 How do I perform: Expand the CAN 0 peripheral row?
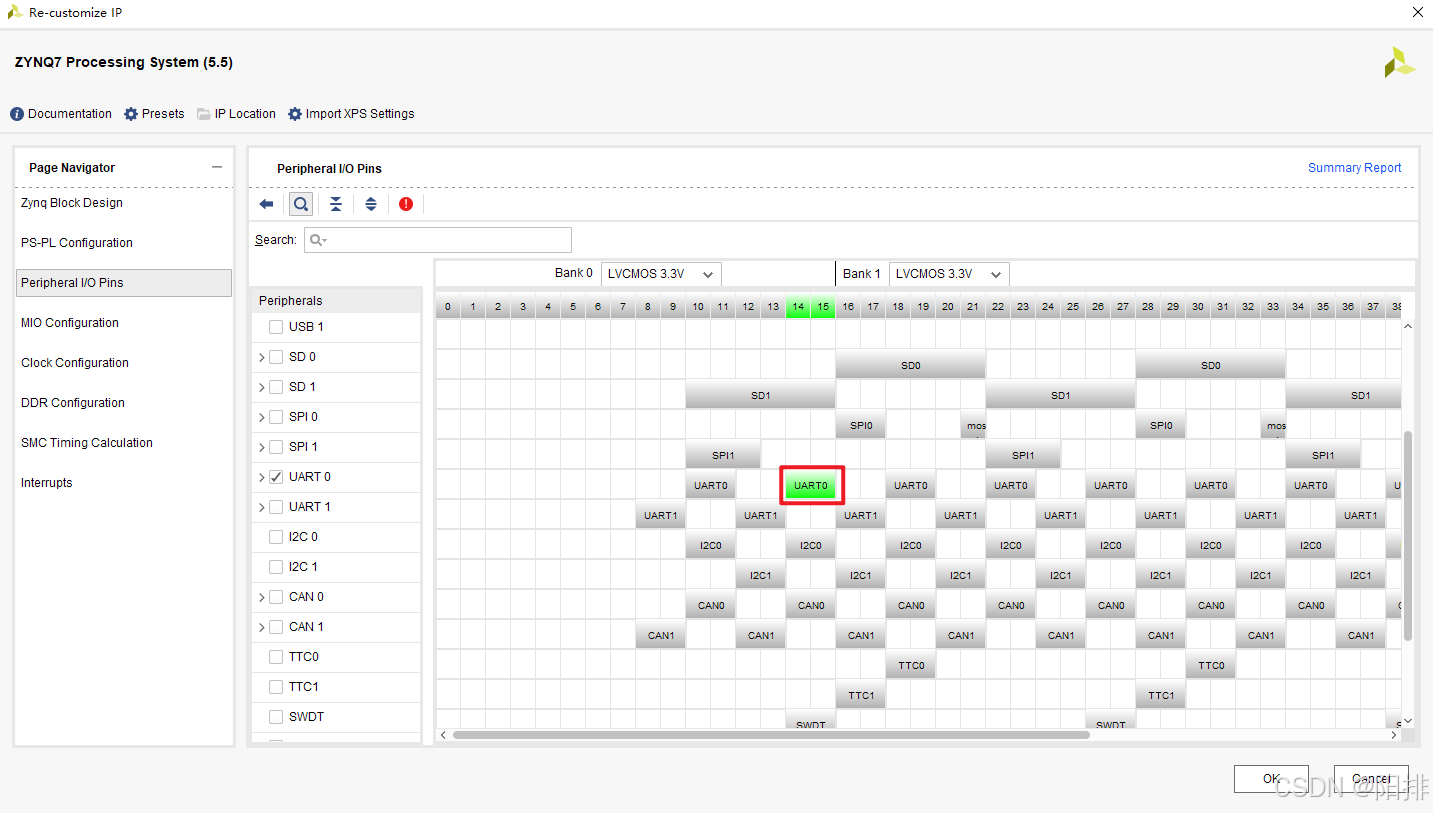point(262,597)
